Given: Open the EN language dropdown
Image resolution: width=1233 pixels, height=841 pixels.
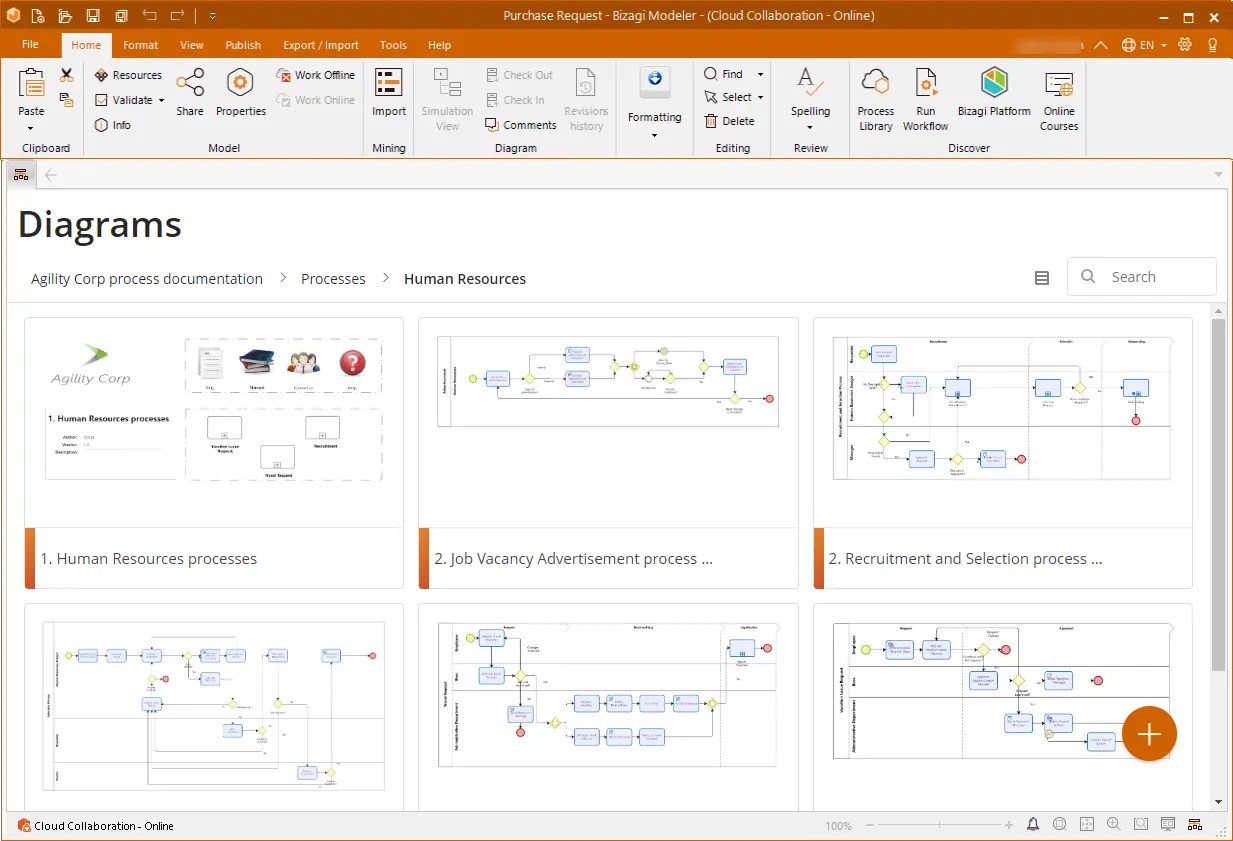Looking at the screenshot, I should tap(1145, 45).
